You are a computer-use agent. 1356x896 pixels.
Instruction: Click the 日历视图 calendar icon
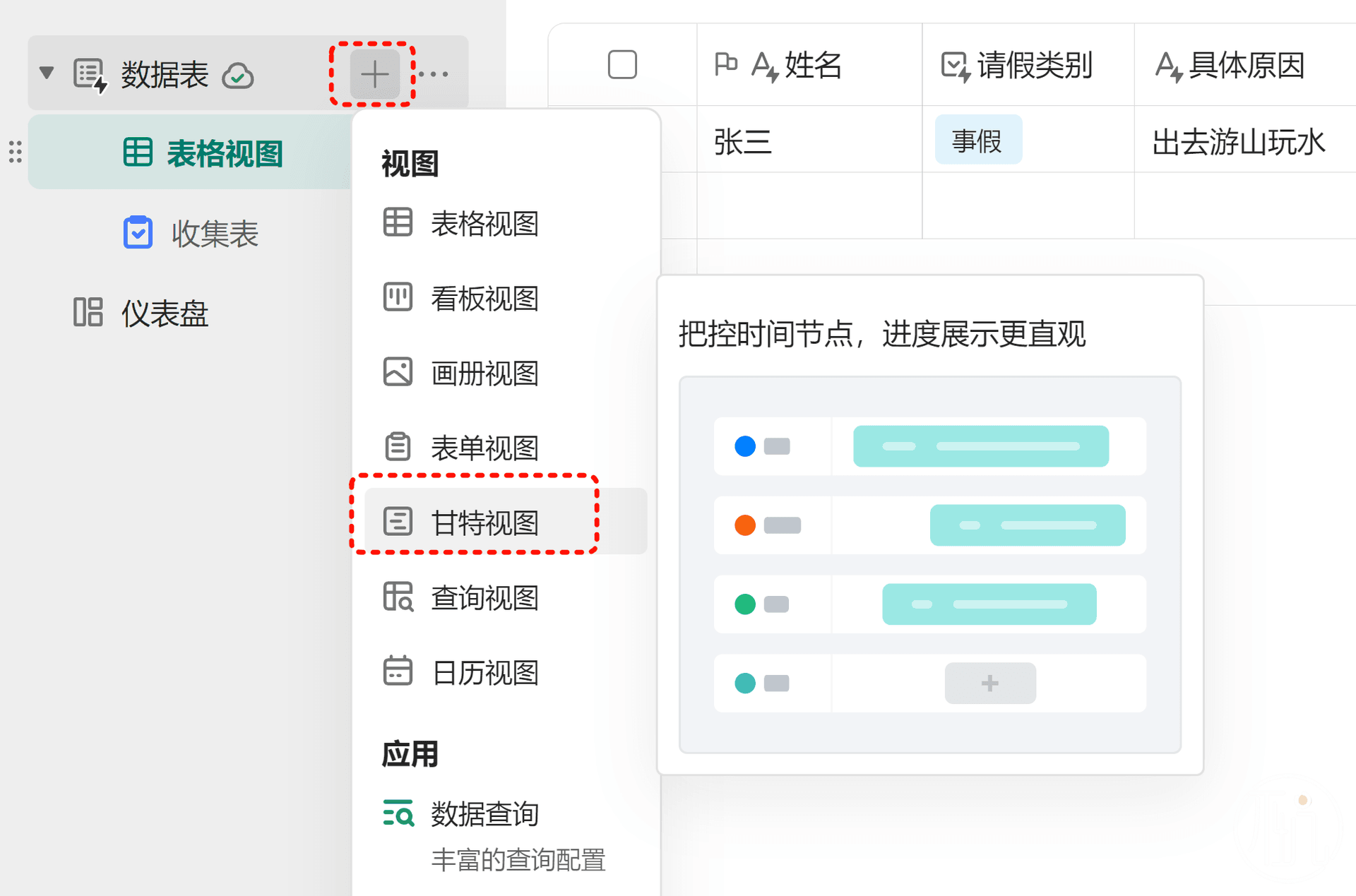click(x=398, y=671)
